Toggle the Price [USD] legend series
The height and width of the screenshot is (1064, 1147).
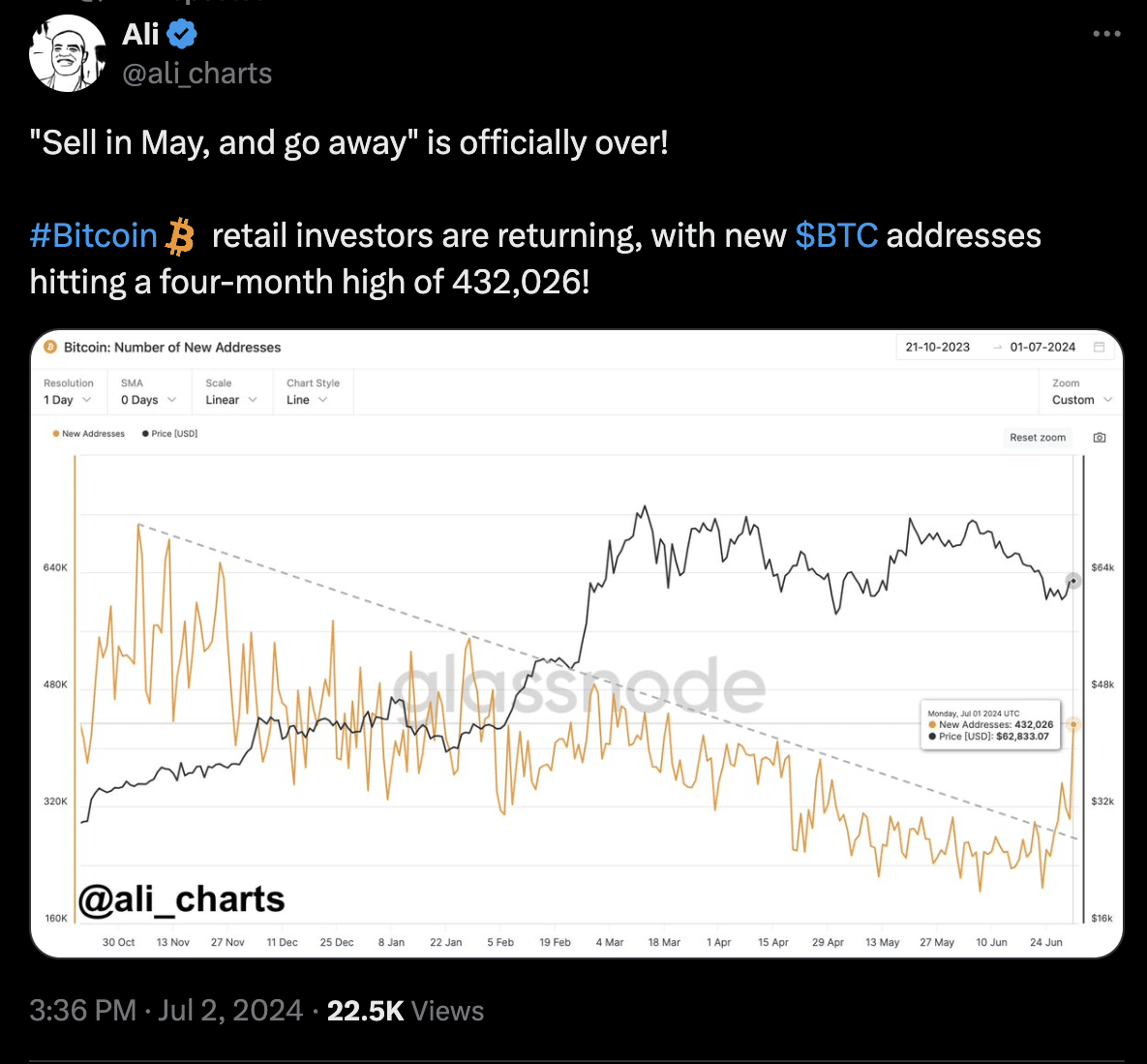pos(170,434)
